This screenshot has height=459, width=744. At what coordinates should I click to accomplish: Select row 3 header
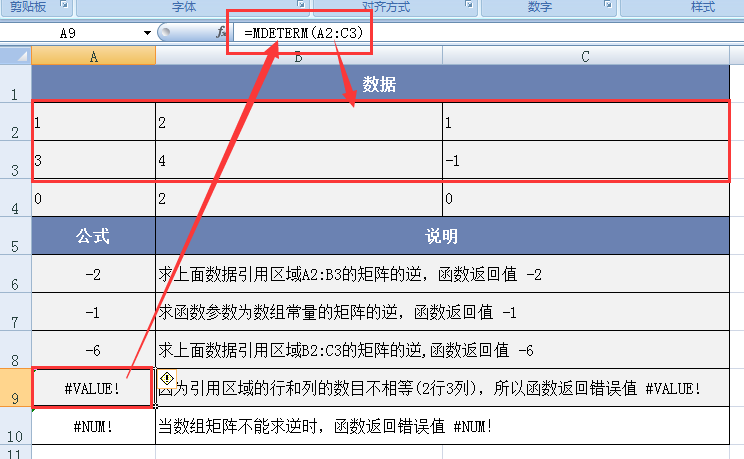pos(16,160)
